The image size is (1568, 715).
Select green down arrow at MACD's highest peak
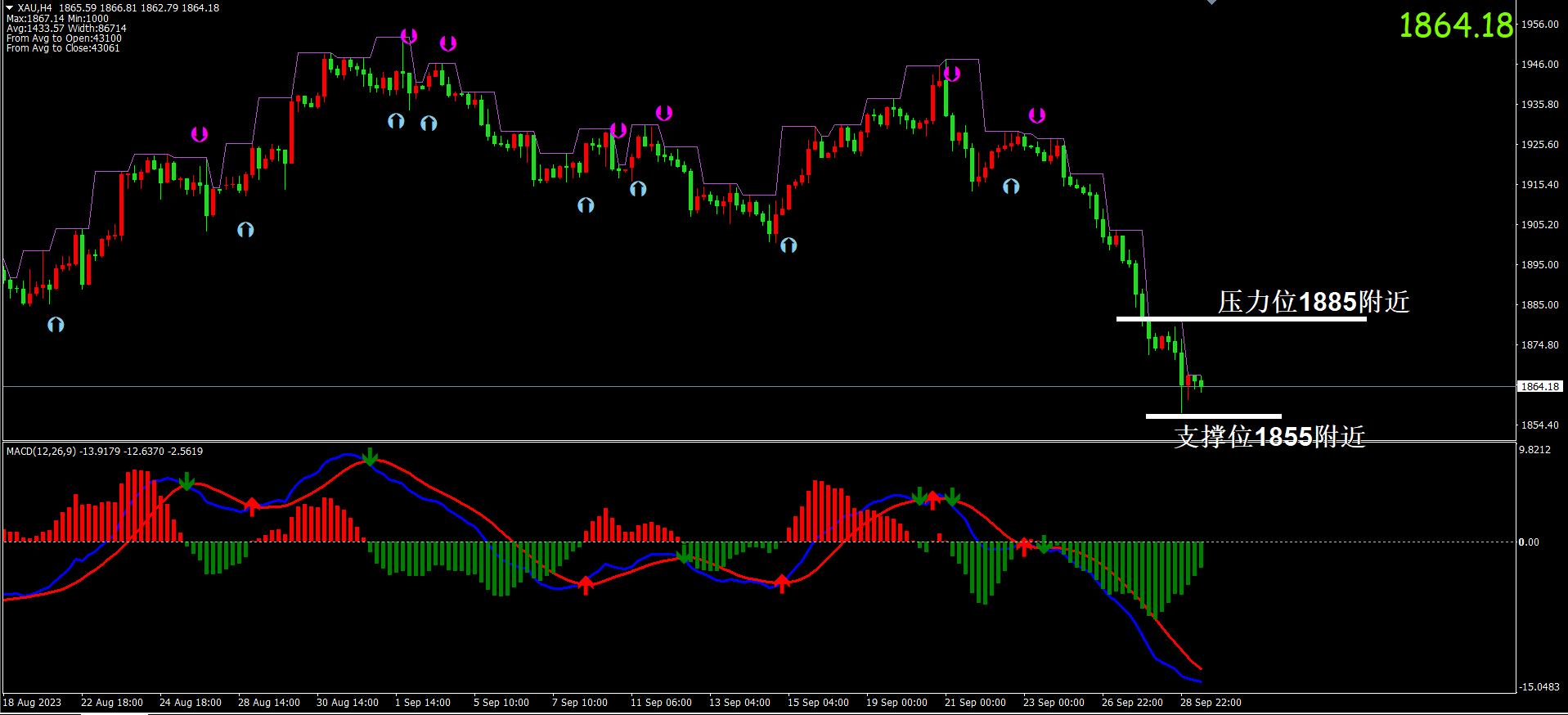point(370,456)
